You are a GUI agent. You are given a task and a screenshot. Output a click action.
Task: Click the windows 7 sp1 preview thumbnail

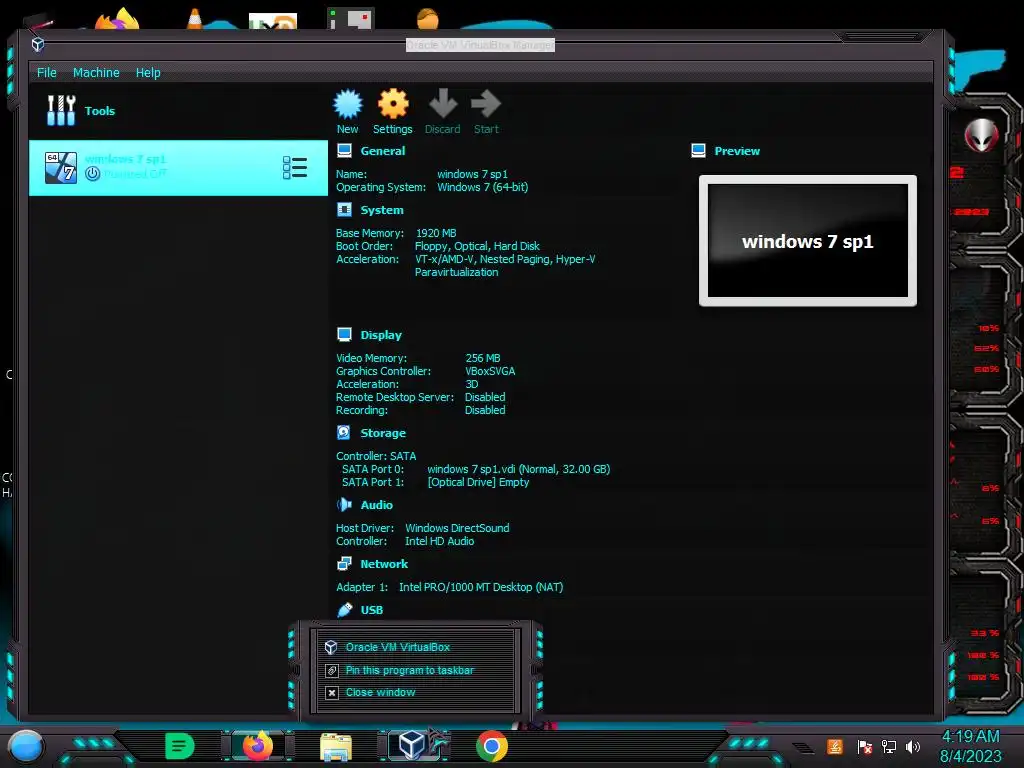point(808,240)
